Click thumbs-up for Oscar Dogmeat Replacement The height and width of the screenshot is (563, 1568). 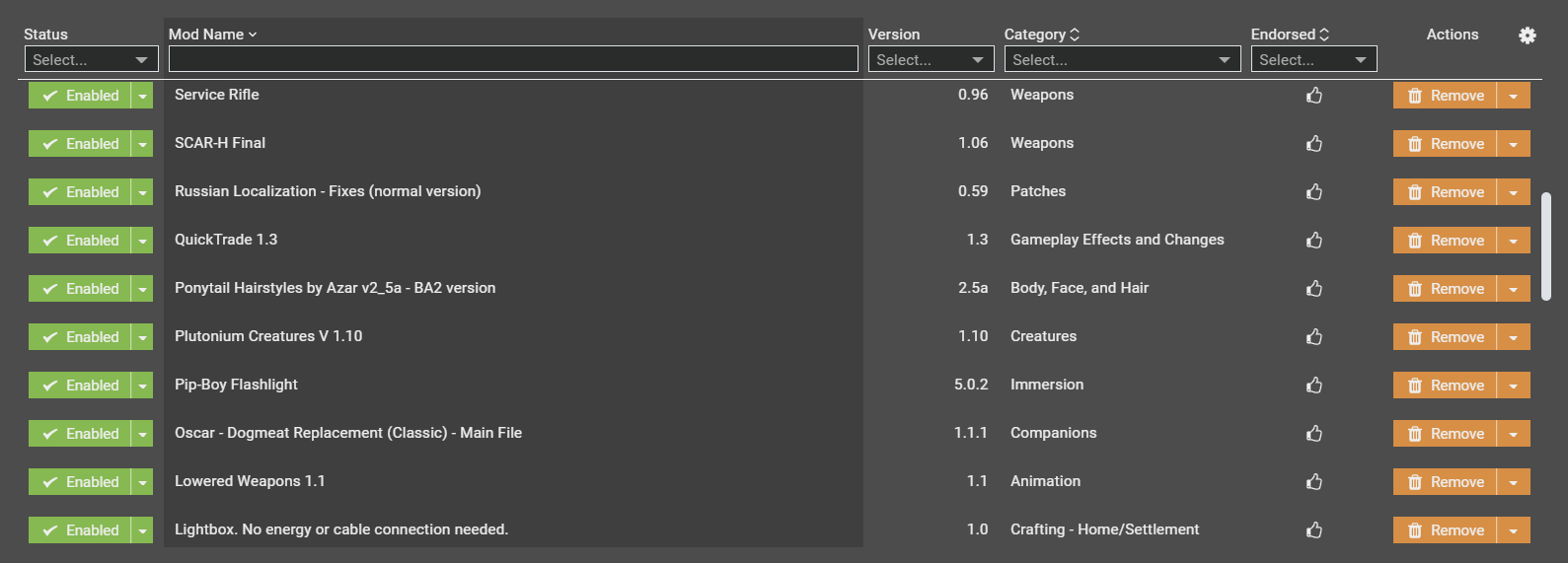1313,434
